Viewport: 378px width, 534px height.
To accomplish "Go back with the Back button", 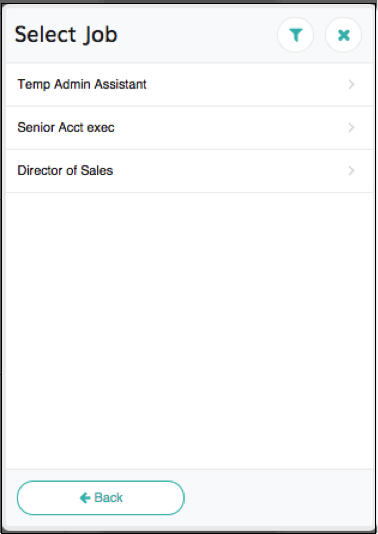I will click(101, 498).
